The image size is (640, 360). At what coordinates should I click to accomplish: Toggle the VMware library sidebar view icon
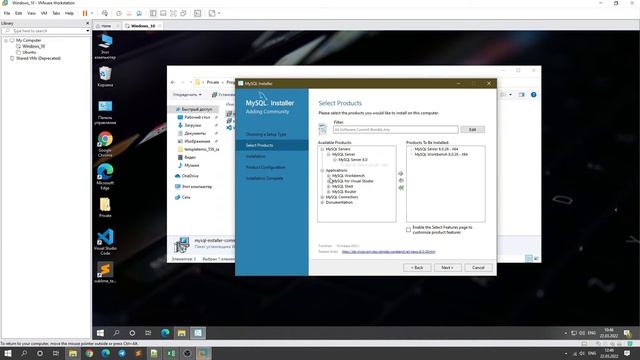pos(153,13)
